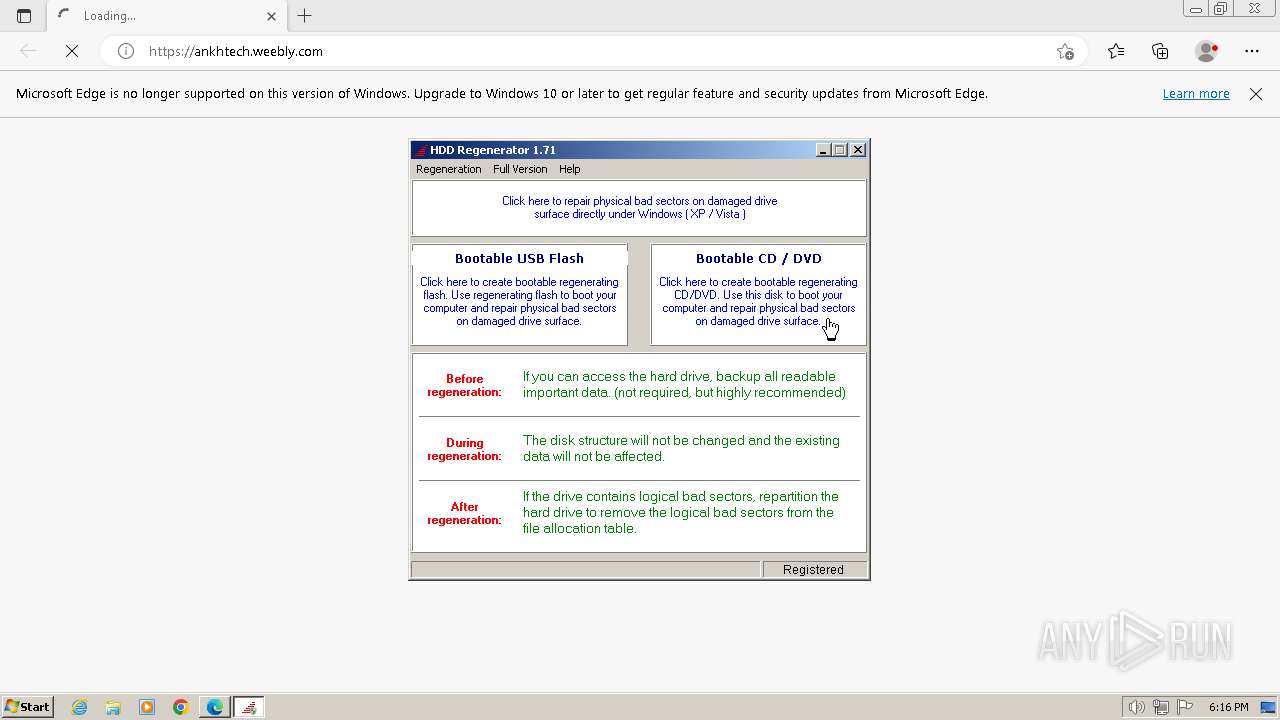This screenshot has height=720, width=1280.
Task: Open a new browser tab
Action: click(305, 16)
